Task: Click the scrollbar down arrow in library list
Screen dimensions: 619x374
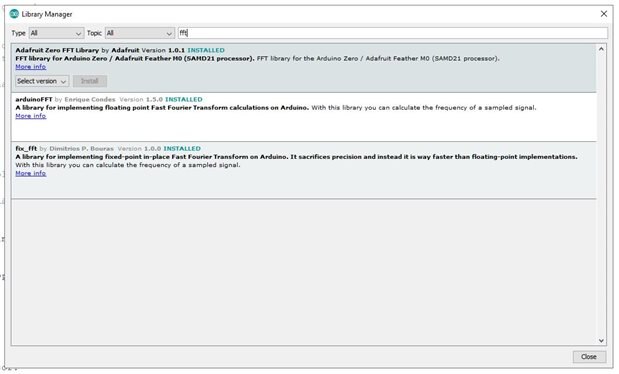Action: [x=601, y=340]
